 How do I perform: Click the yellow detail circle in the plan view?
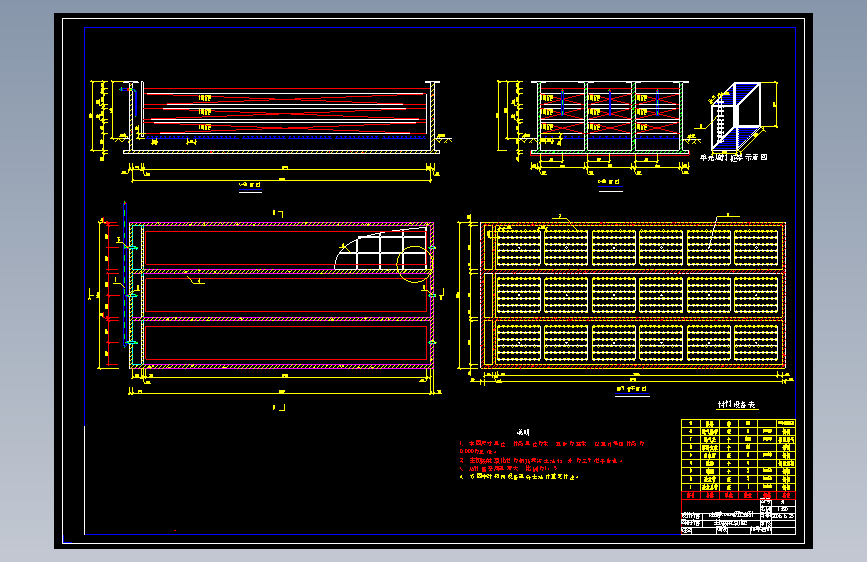click(x=414, y=264)
